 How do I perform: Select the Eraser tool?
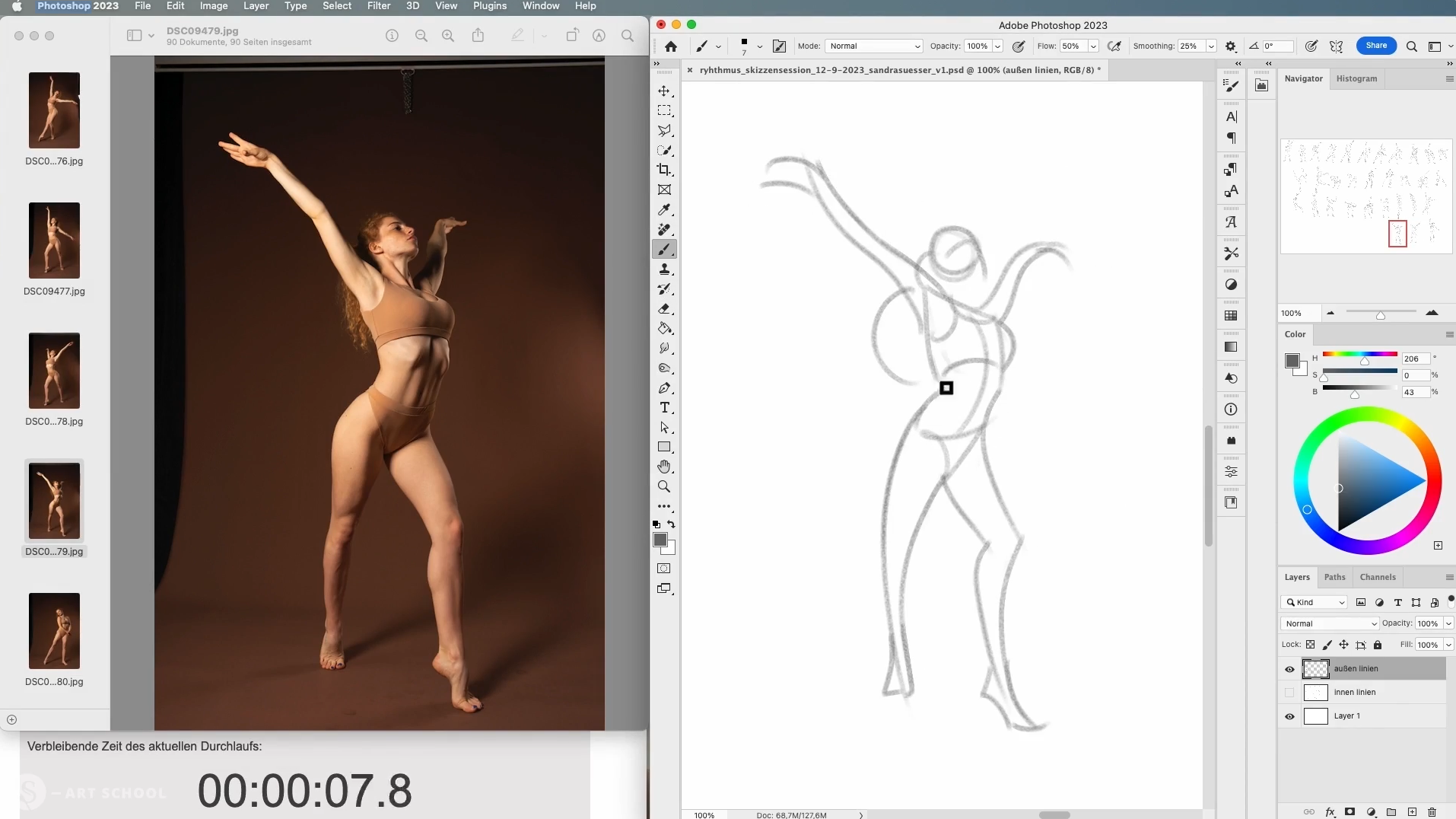click(664, 309)
